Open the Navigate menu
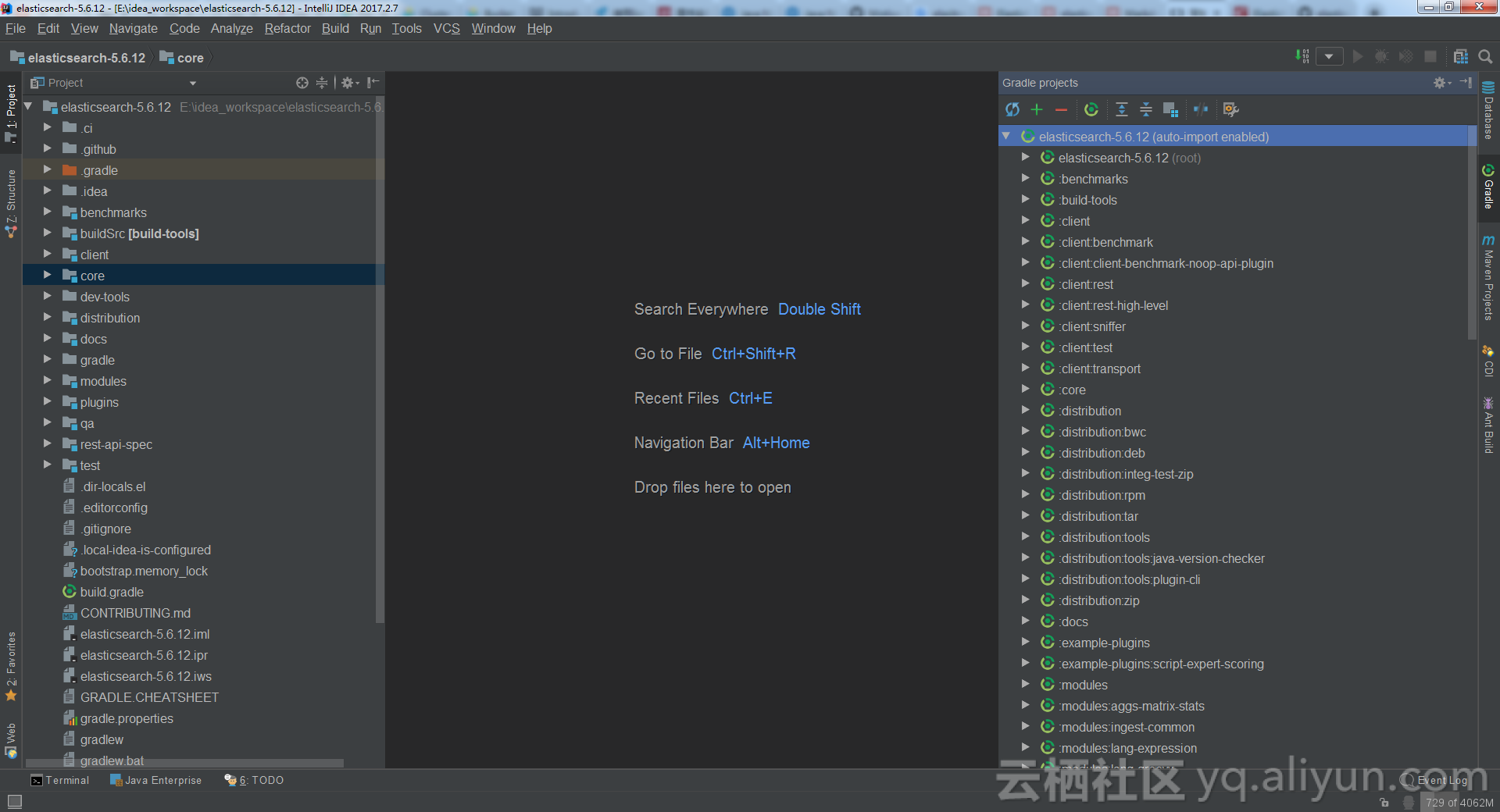Image resolution: width=1500 pixels, height=812 pixels. coord(133,28)
